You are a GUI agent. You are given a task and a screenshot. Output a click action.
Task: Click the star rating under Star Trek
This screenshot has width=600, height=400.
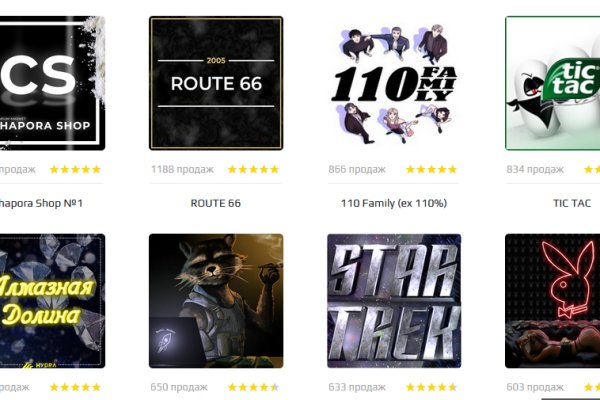click(x=432, y=387)
